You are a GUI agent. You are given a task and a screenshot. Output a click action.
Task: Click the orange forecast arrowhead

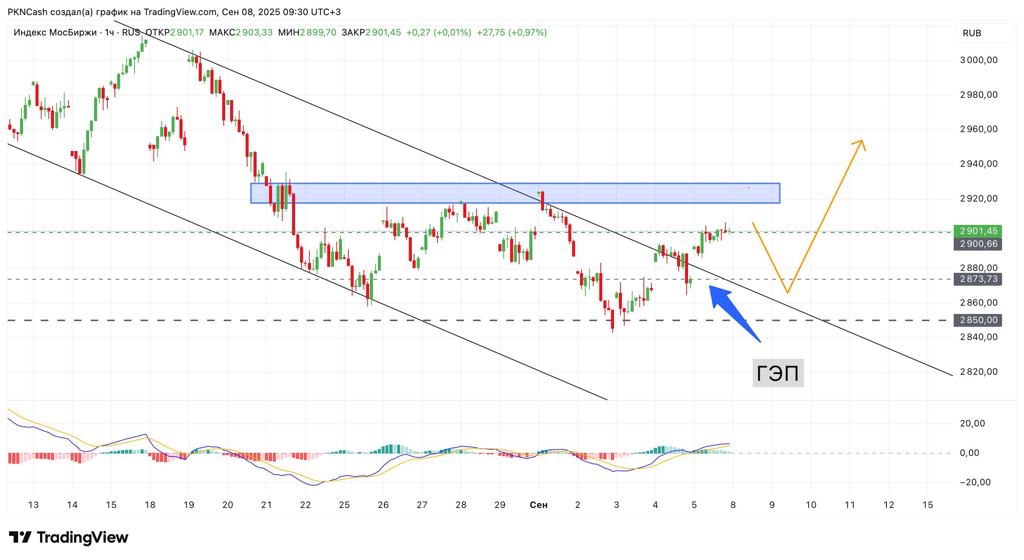point(858,144)
